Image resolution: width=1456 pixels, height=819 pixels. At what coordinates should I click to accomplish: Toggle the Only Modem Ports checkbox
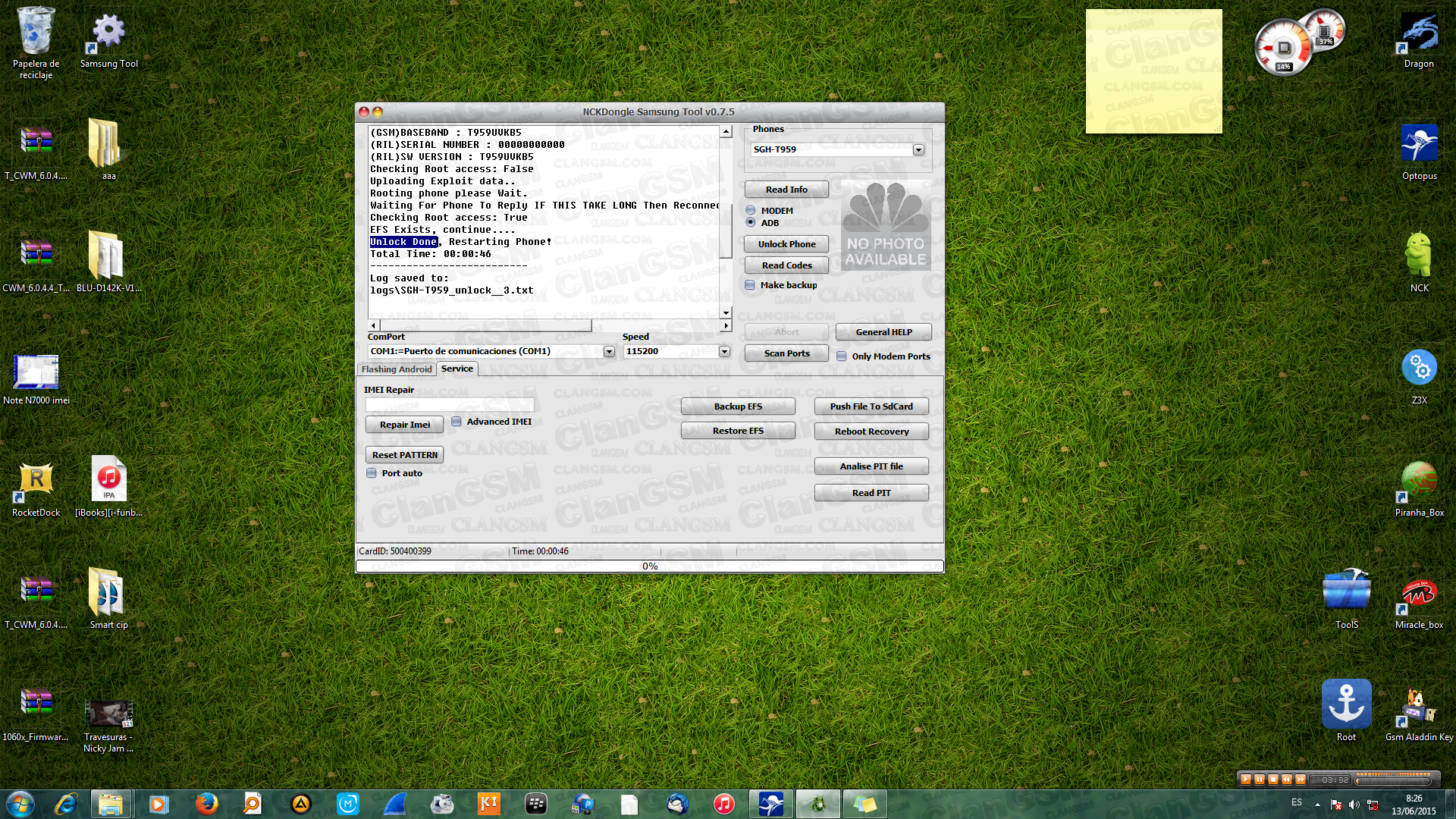click(841, 356)
